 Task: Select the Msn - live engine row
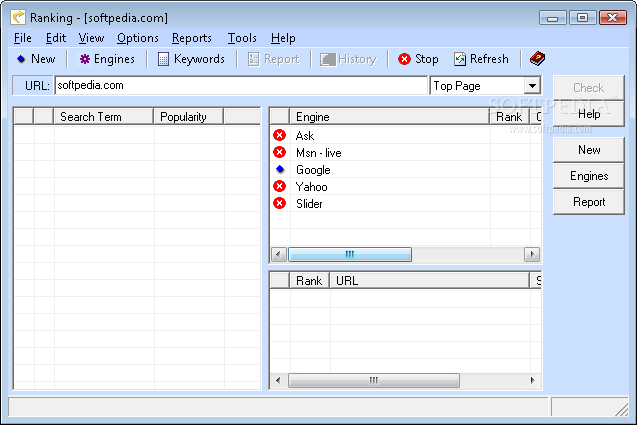(405, 152)
